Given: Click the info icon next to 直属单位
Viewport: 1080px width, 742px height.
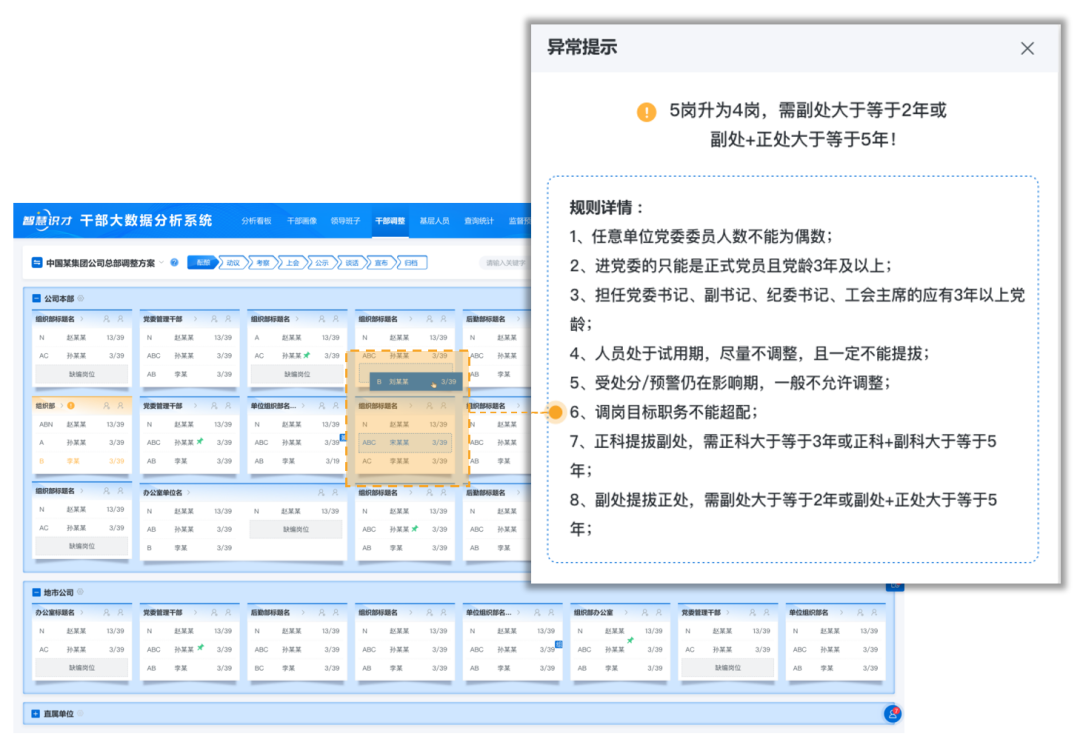Looking at the screenshot, I should (81, 714).
